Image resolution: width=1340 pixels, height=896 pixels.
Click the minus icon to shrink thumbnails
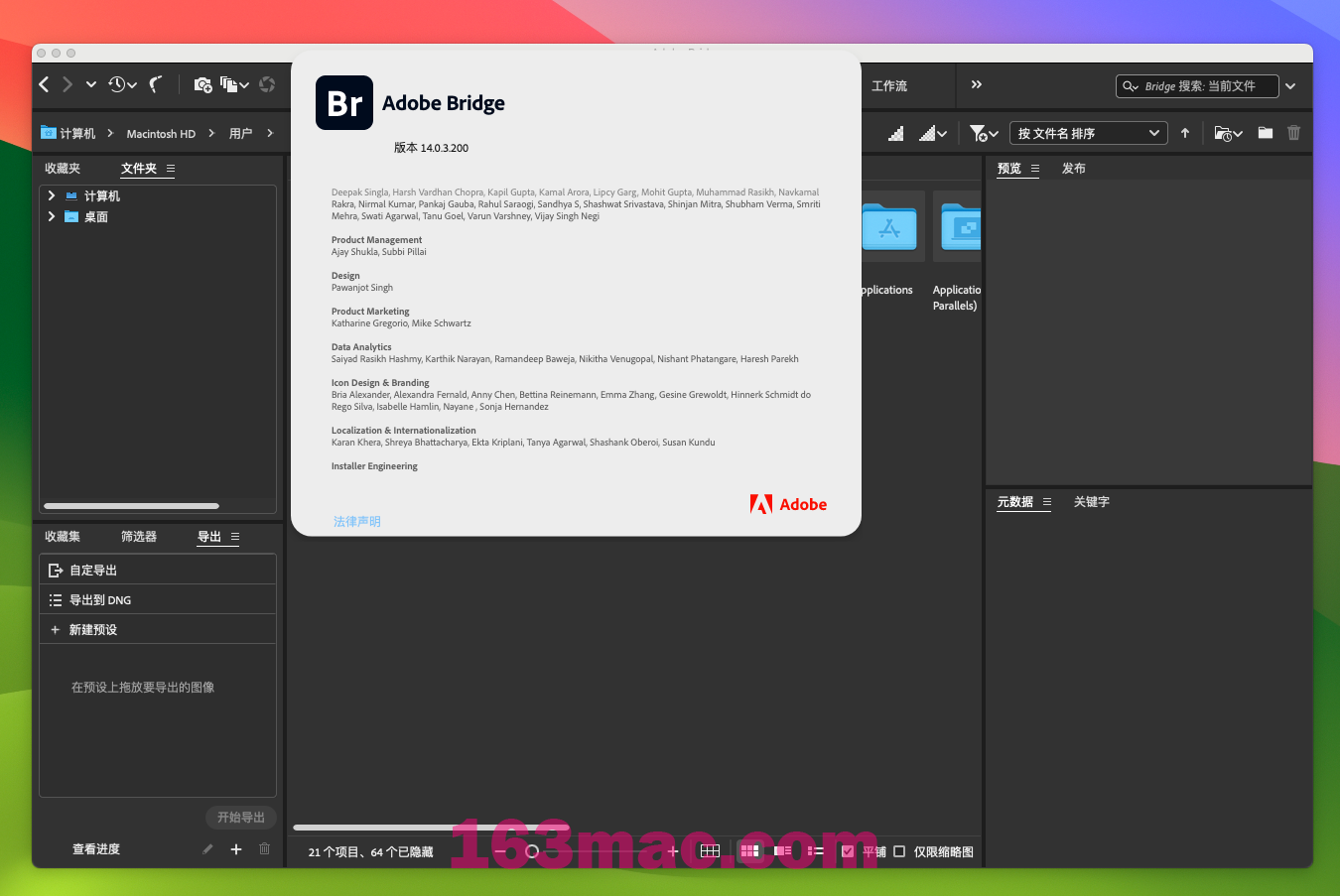(x=499, y=850)
